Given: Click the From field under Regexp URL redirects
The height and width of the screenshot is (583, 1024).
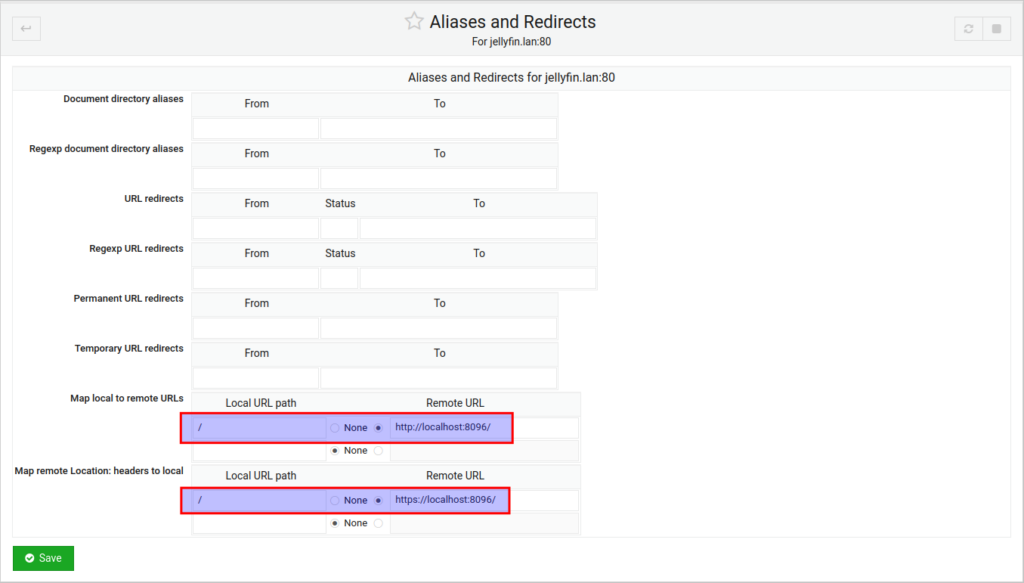Looking at the screenshot, I should (256, 278).
